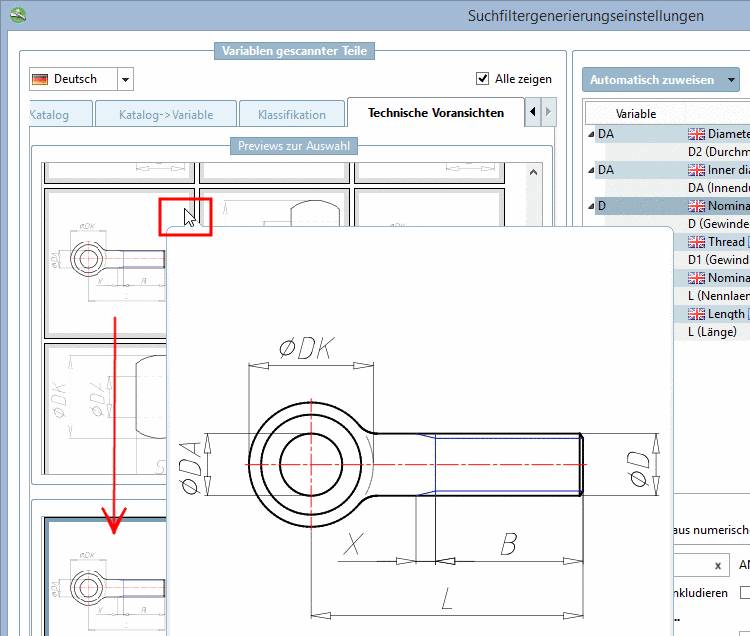The image size is (750, 636).
Task: Click the UK flag next to Diamete
Action: pyautogui.click(x=696, y=134)
